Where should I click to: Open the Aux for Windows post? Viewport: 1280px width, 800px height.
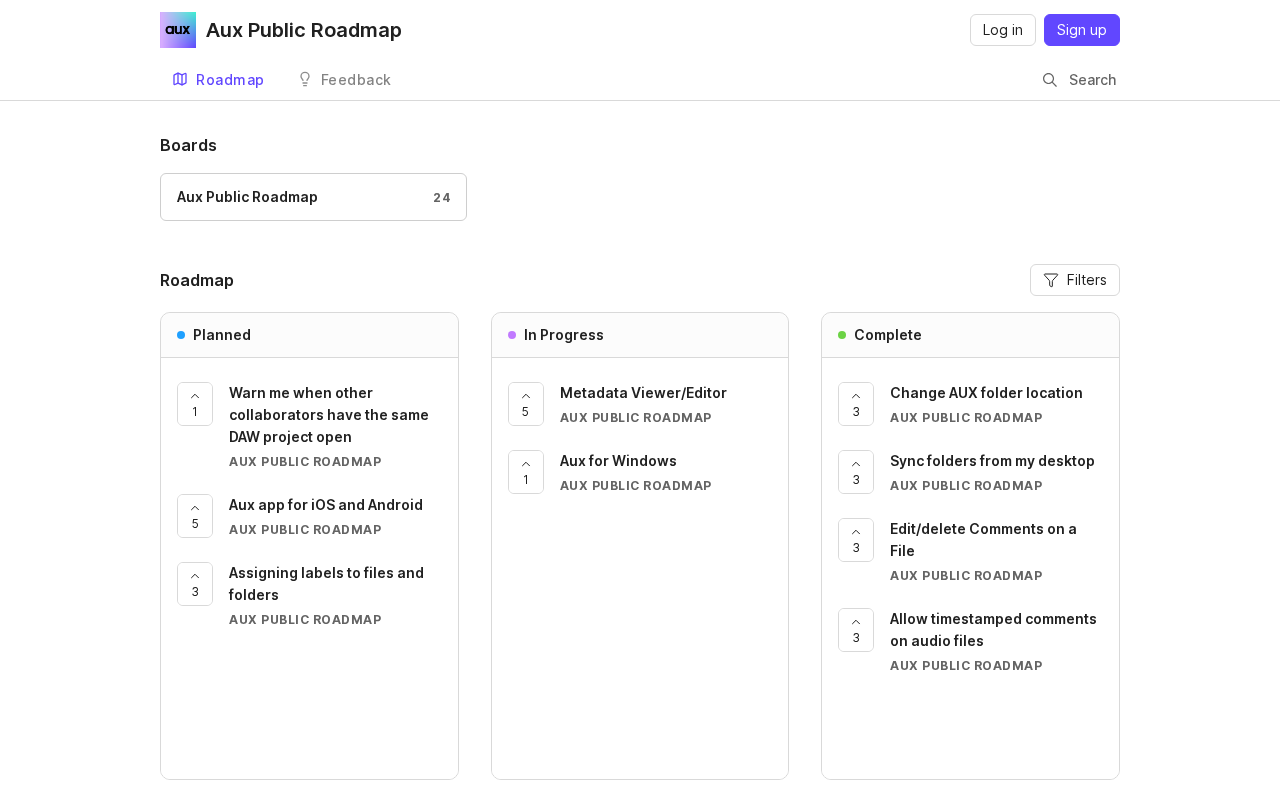click(618, 461)
